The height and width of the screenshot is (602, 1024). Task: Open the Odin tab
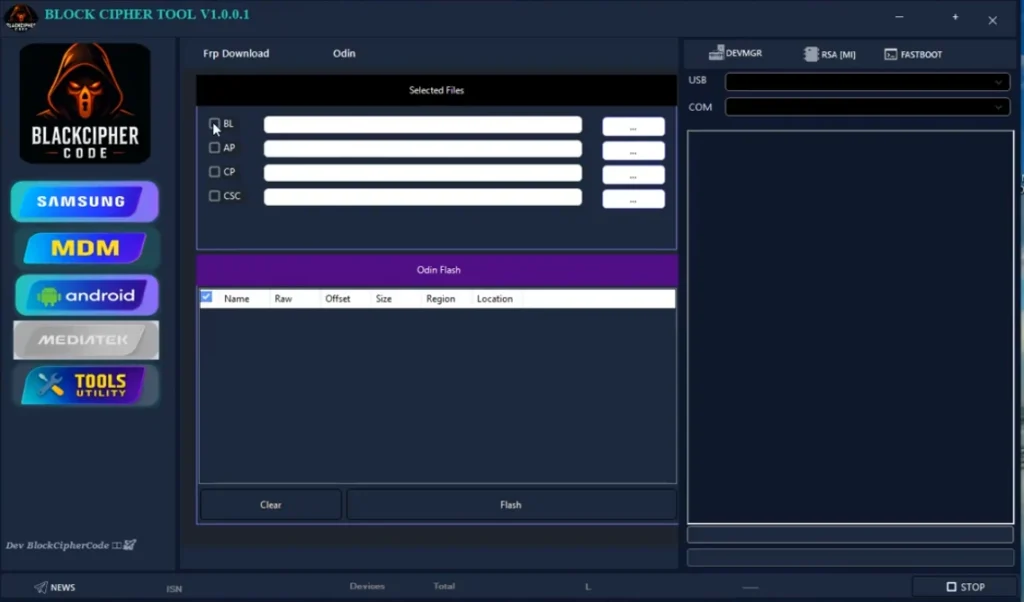click(344, 53)
